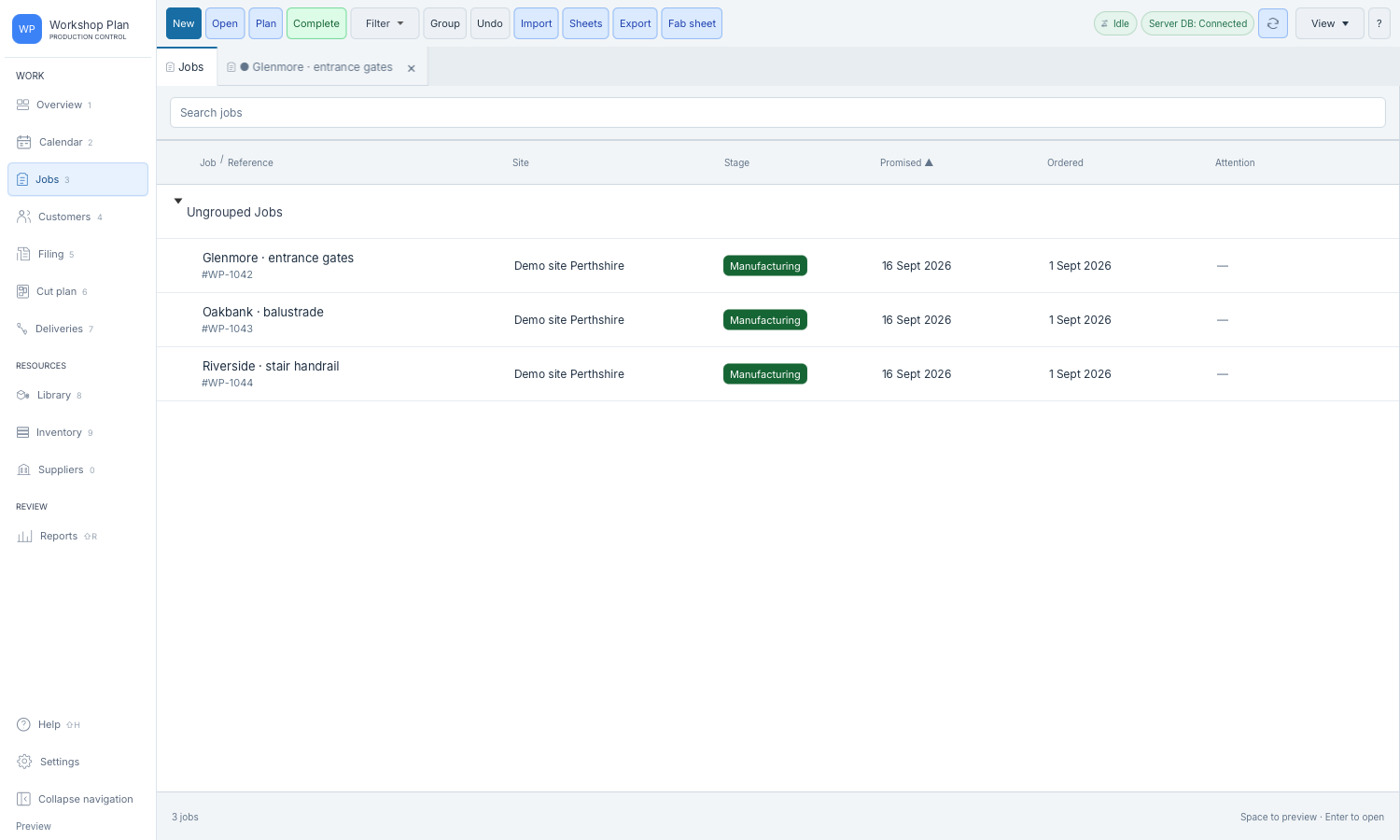Image resolution: width=1400 pixels, height=840 pixels.
Task: Click the Plan toolbar button
Action: click(266, 23)
